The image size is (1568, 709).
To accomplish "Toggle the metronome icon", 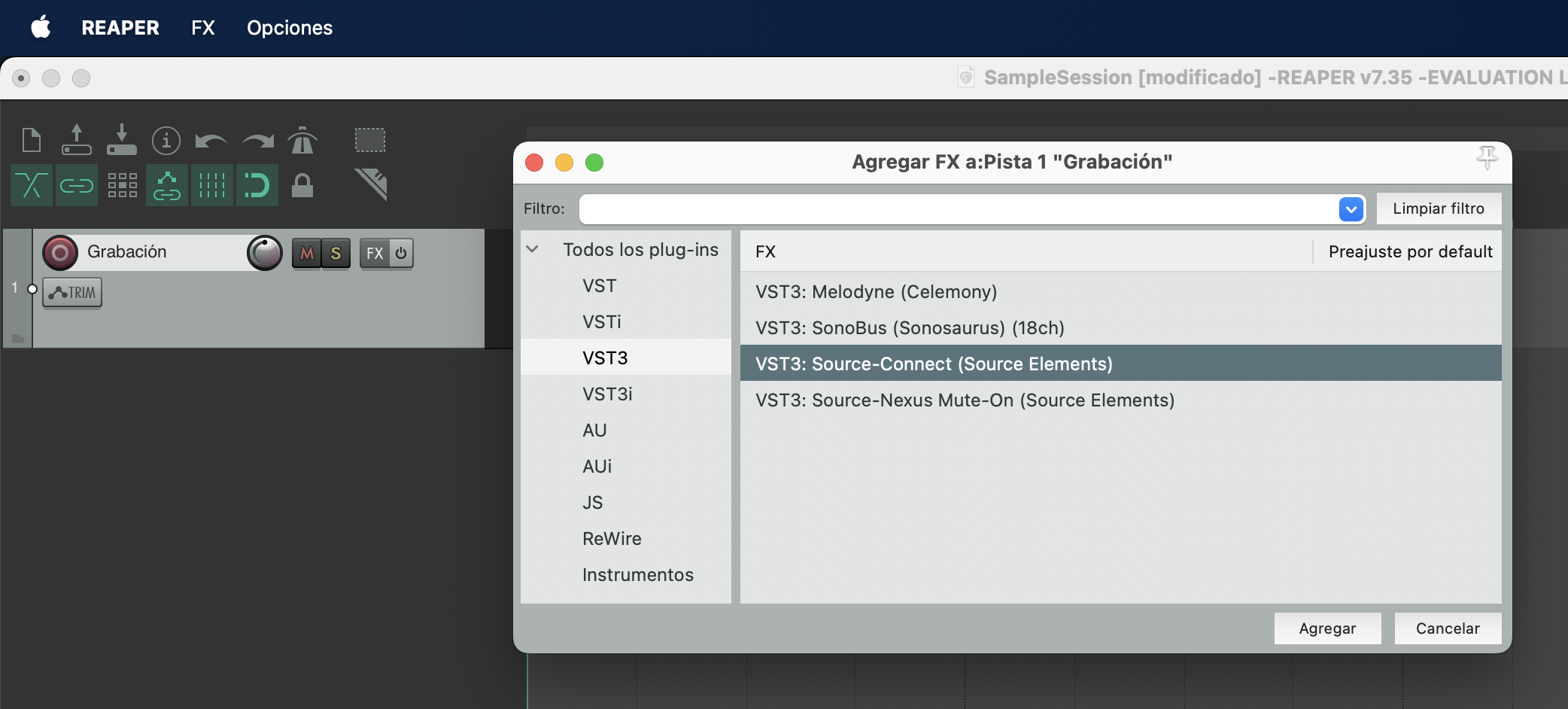I will click(x=302, y=140).
